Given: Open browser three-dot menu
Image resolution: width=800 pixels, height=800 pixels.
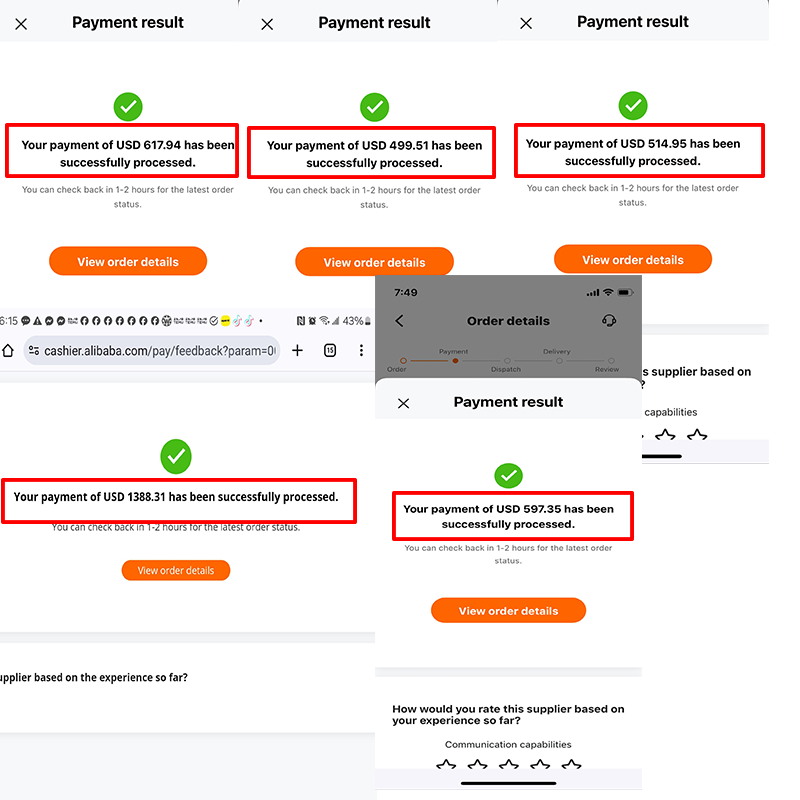Looking at the screenshot, I should click(x=361, y=350).
